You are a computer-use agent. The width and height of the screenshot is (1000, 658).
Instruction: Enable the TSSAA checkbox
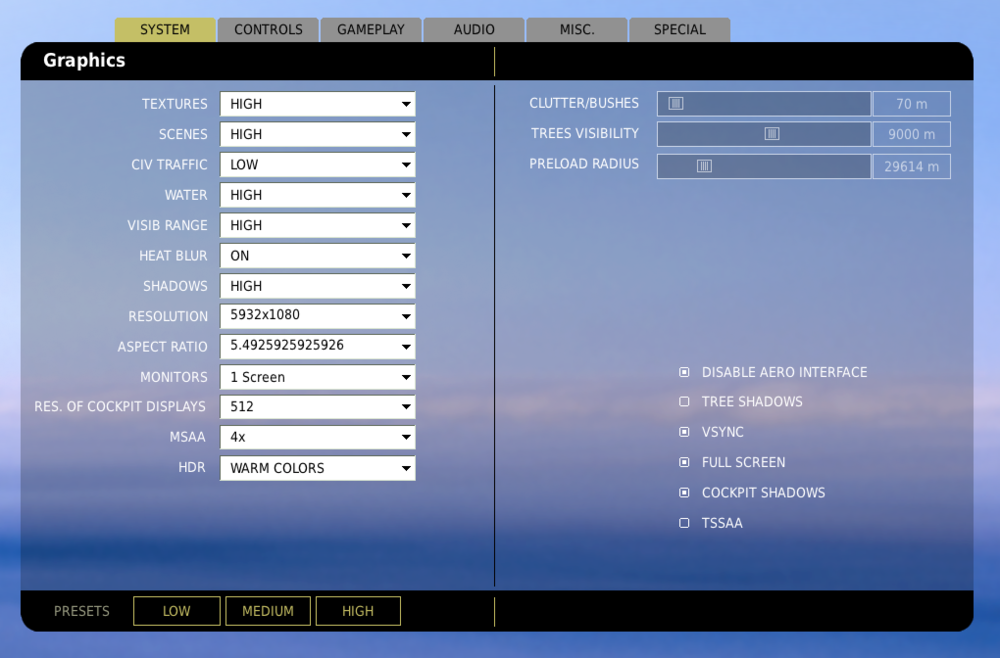(x=684, y=523)
